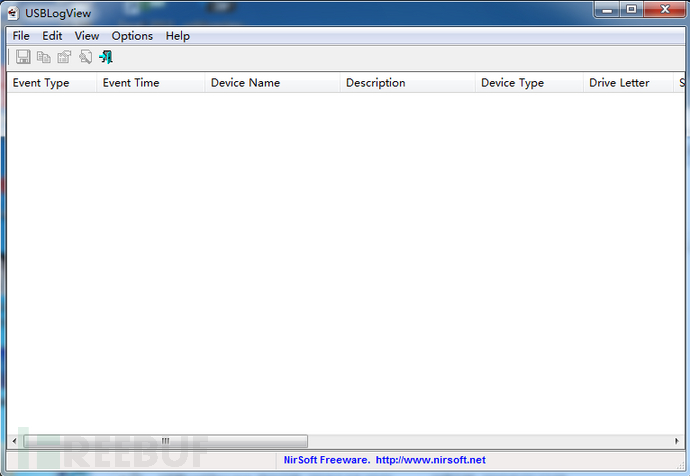Sort by Description column header
This screenshot has width=690, height=476.
coord(407,83)
